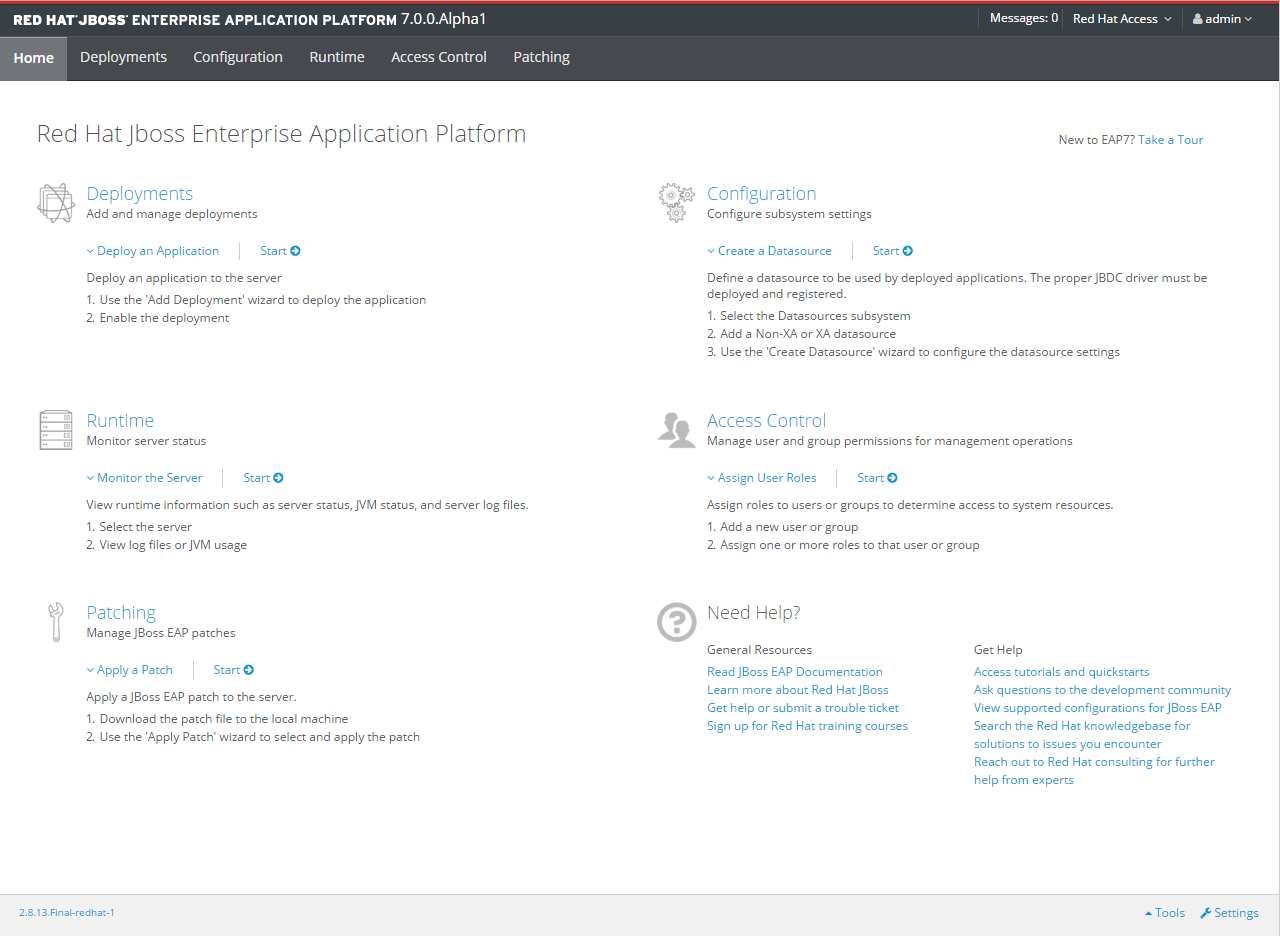Screen dimensions: 1280x936
Task: Open the Runtime heading link
Action: coord(120,421)
